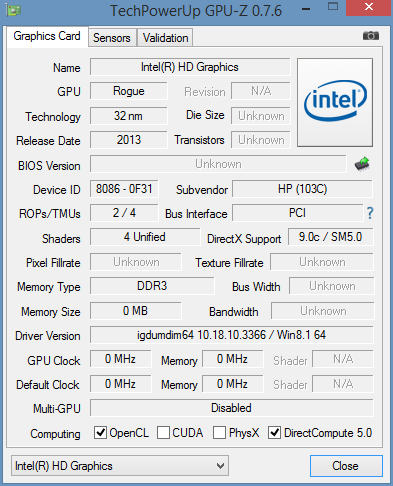Click the camera screenshot icon
Screen dimensions: 393x486
point(371,35)
